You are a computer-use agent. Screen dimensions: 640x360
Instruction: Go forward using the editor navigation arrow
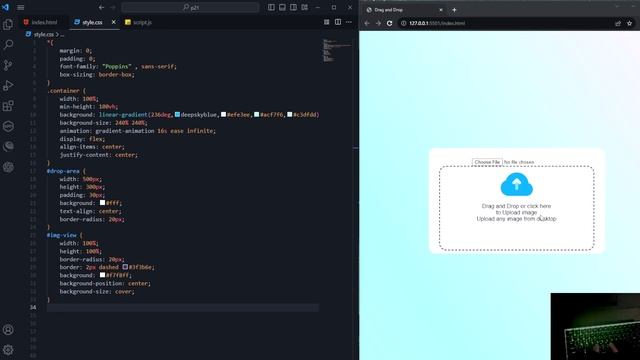tap(113, 7)
